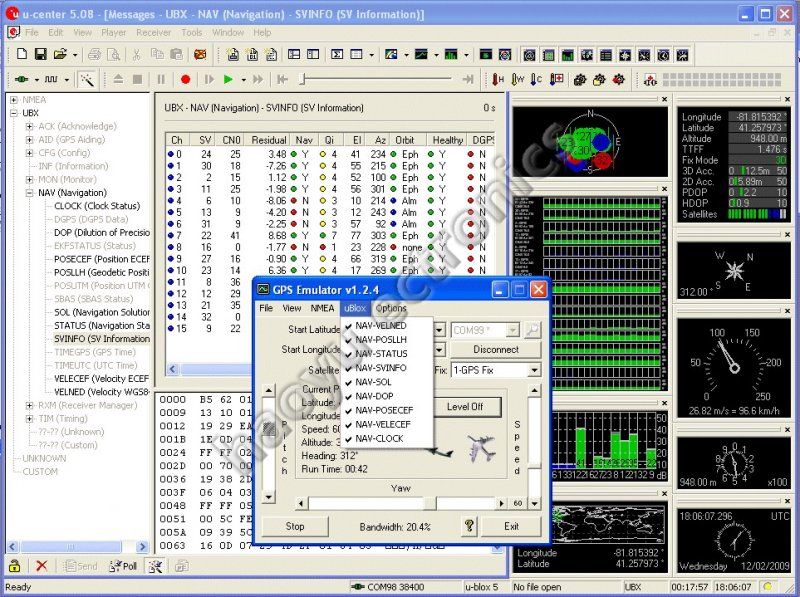Adjust the Yaw horizontal slider thumb

430,504
